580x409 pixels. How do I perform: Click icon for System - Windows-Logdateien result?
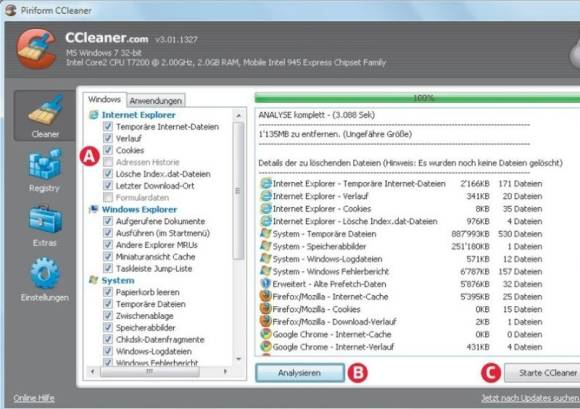pyautogui.click(x=266, y=259)
